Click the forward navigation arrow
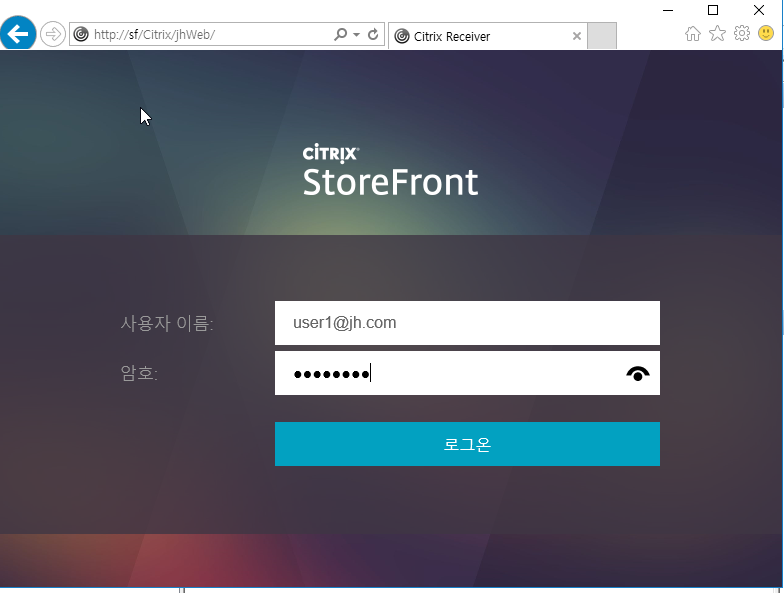The image size is (784, 593). coord(52,34)
